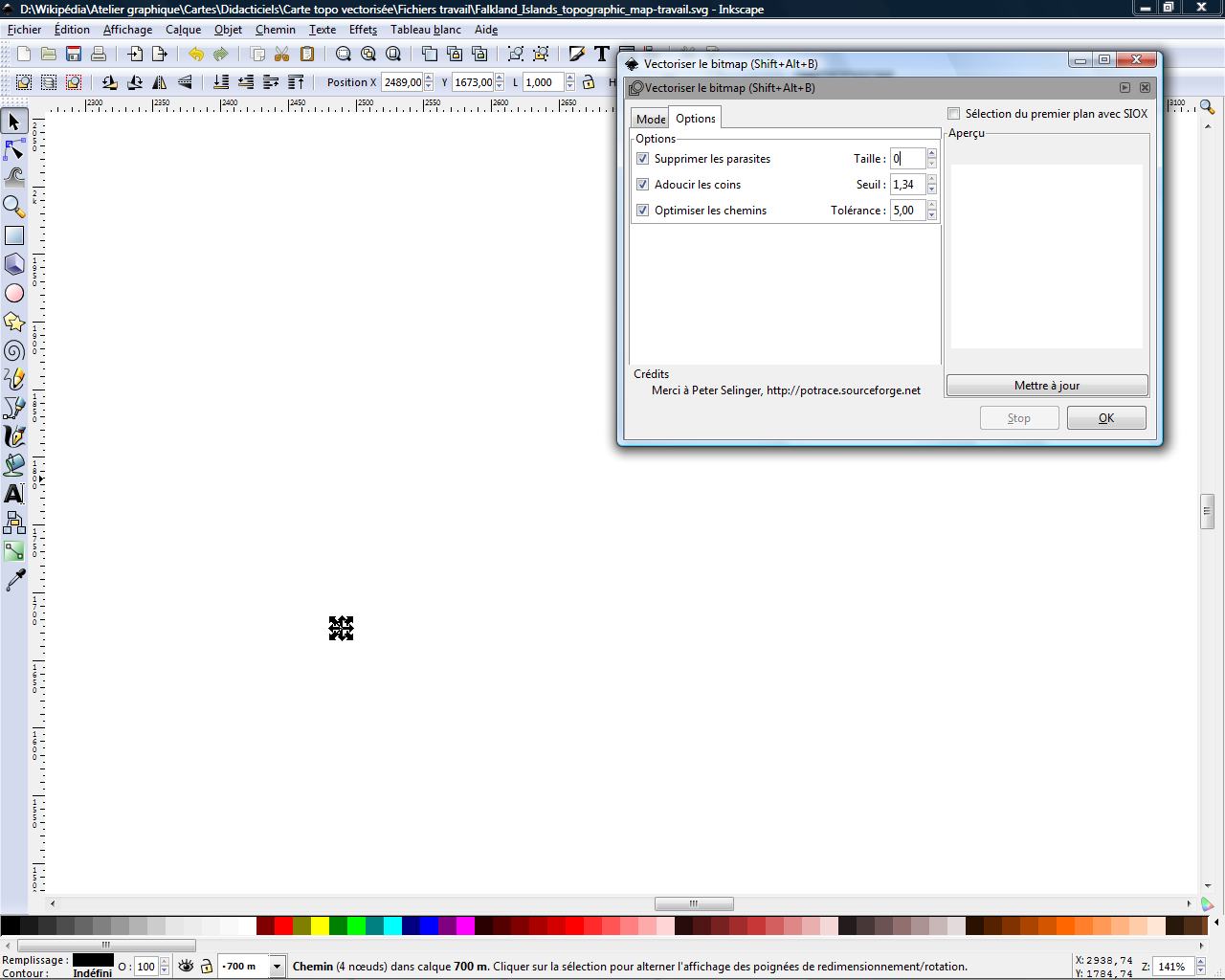Switch to the Mode tab
Screen dimensions: 1225x980
[650, 118]
